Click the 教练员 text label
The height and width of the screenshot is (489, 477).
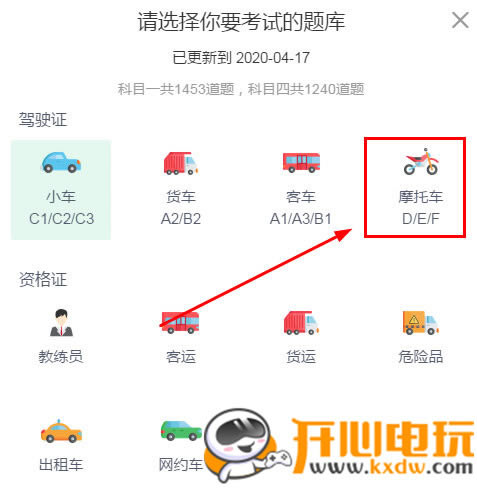pyautogui.click(x=61, y=356)
